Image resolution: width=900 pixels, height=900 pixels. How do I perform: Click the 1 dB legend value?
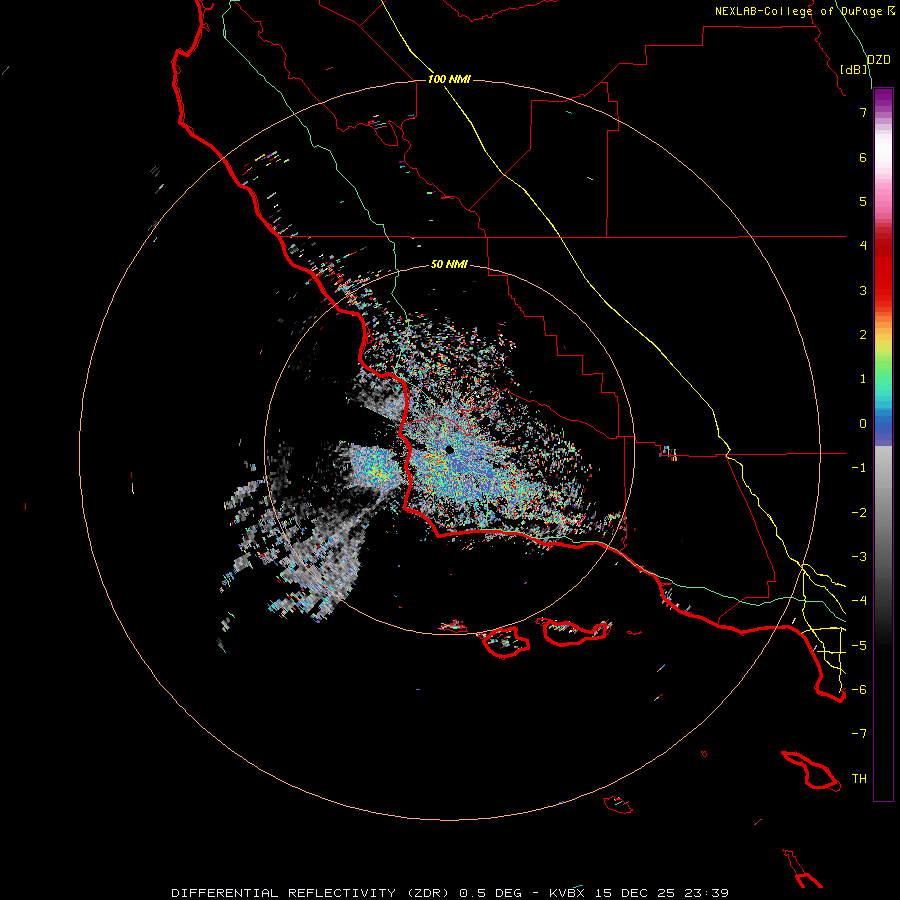pos(863,378)
